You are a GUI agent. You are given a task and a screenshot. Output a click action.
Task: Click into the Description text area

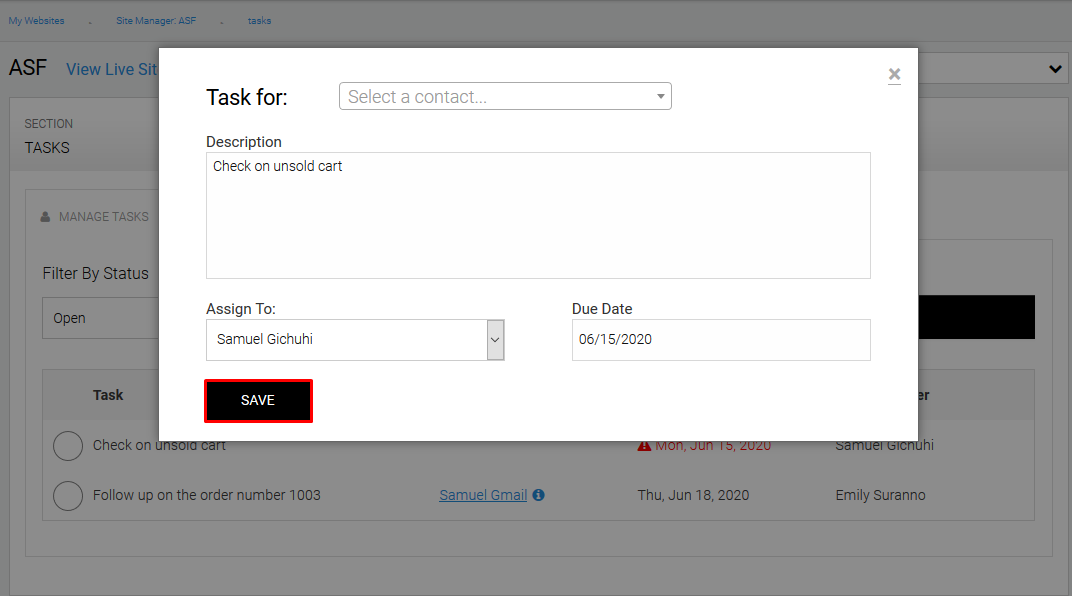coord(538,215)
